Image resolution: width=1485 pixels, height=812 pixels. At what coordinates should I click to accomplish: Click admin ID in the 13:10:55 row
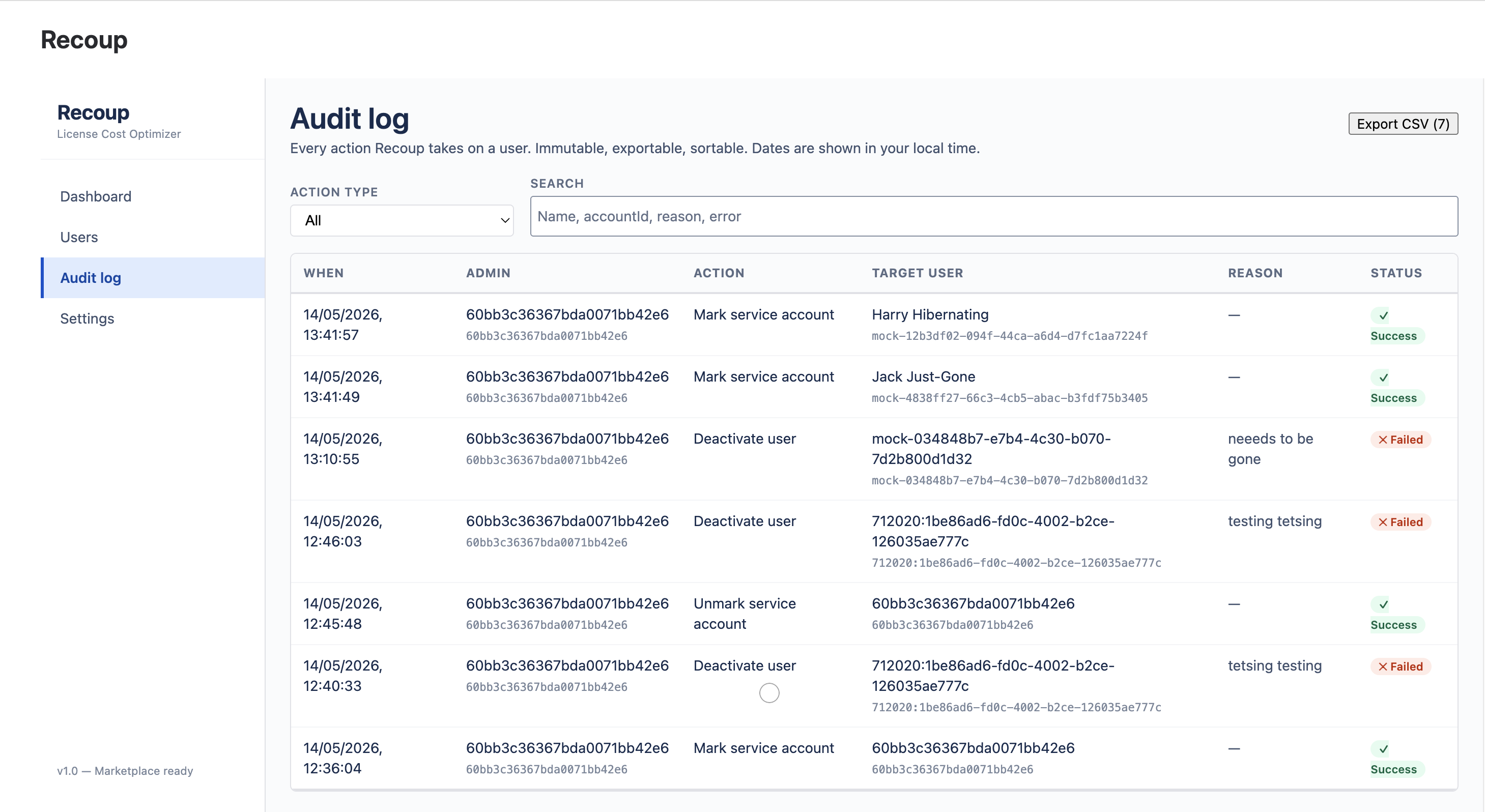coord(567,439)
